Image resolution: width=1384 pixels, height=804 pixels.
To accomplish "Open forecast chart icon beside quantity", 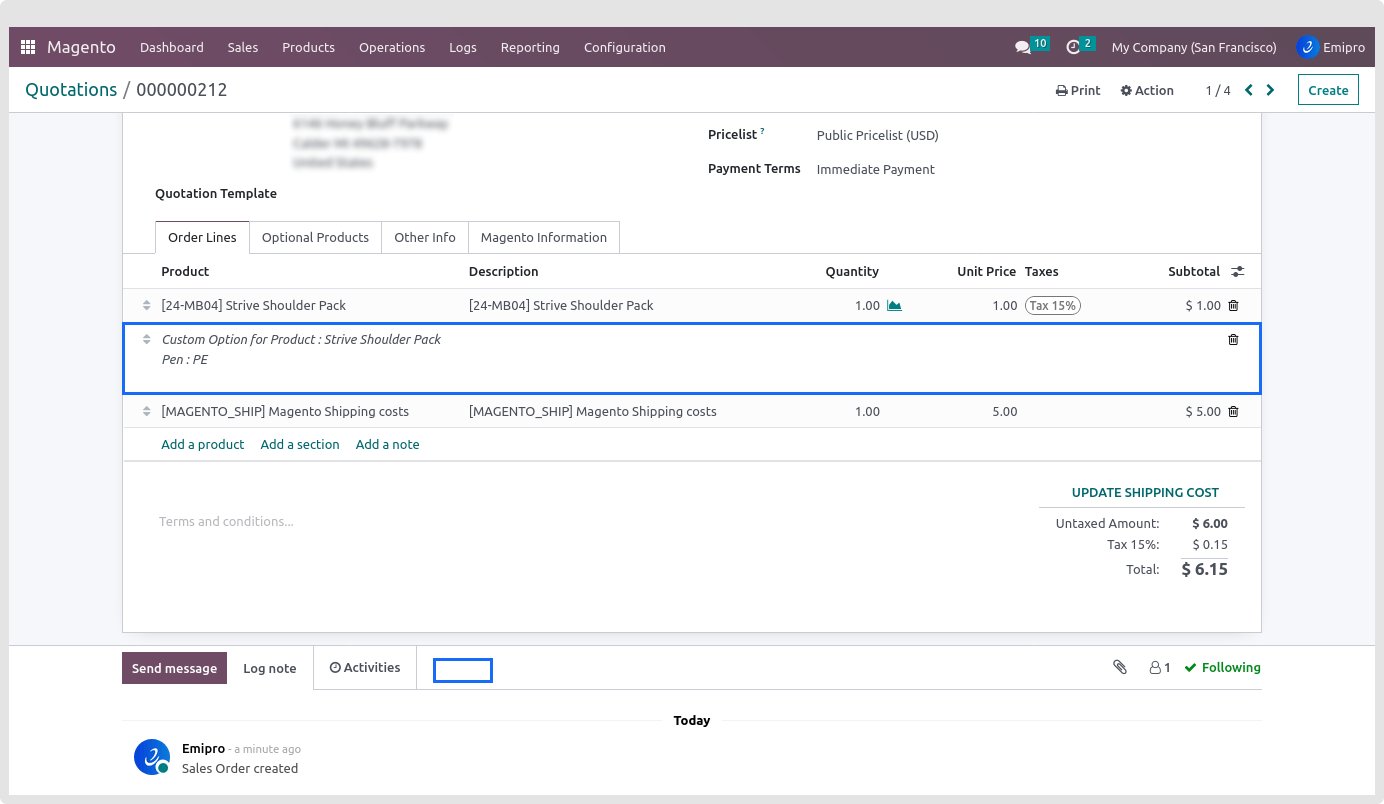I will (894, 306).
